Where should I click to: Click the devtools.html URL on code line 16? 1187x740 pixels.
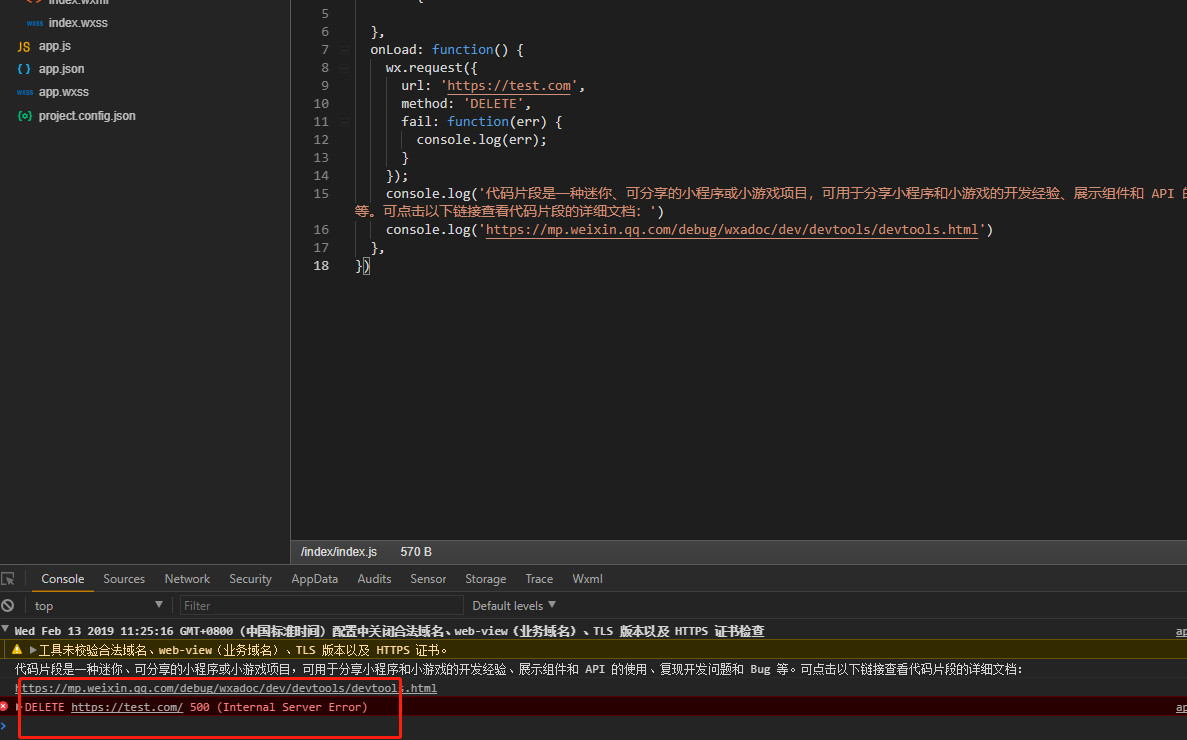click(731, 229)
